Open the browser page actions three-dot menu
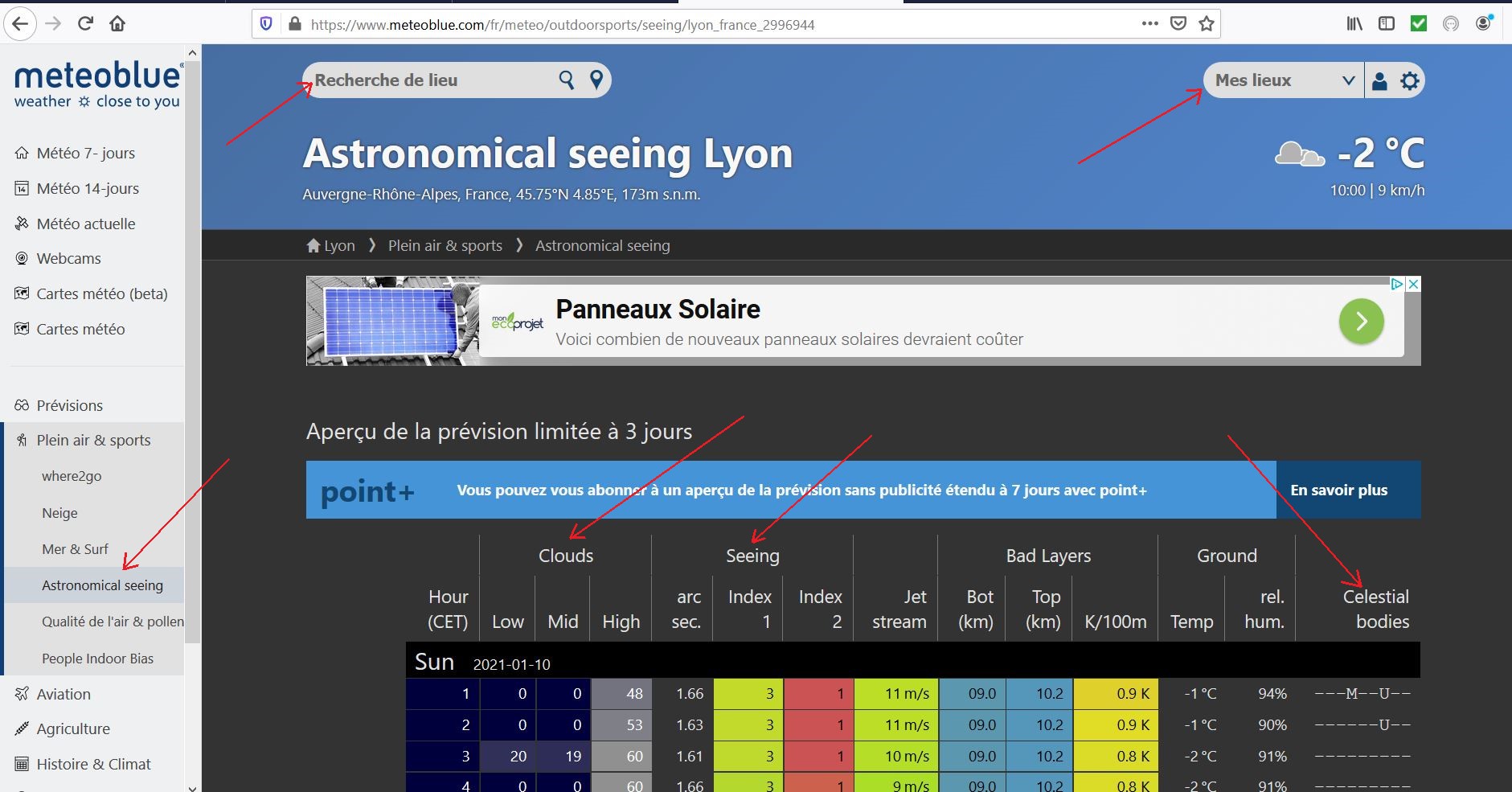1512x792 pixels. tap(1149, 24)
